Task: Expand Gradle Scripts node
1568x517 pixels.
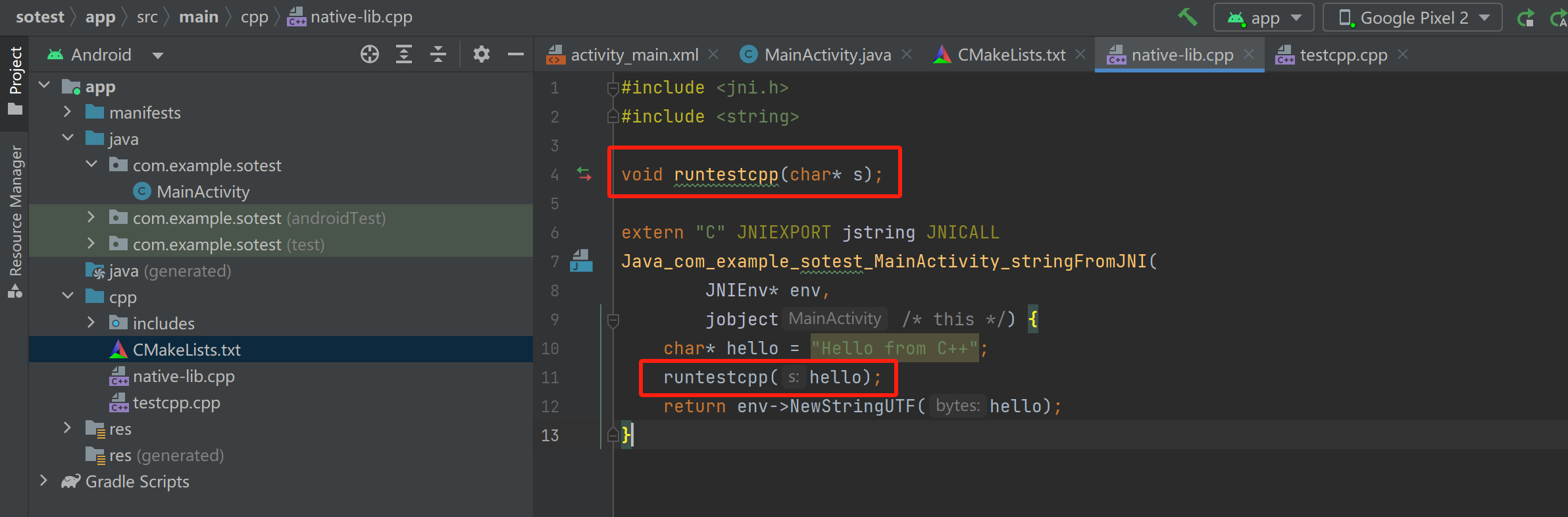Action: tap(43, 481)
